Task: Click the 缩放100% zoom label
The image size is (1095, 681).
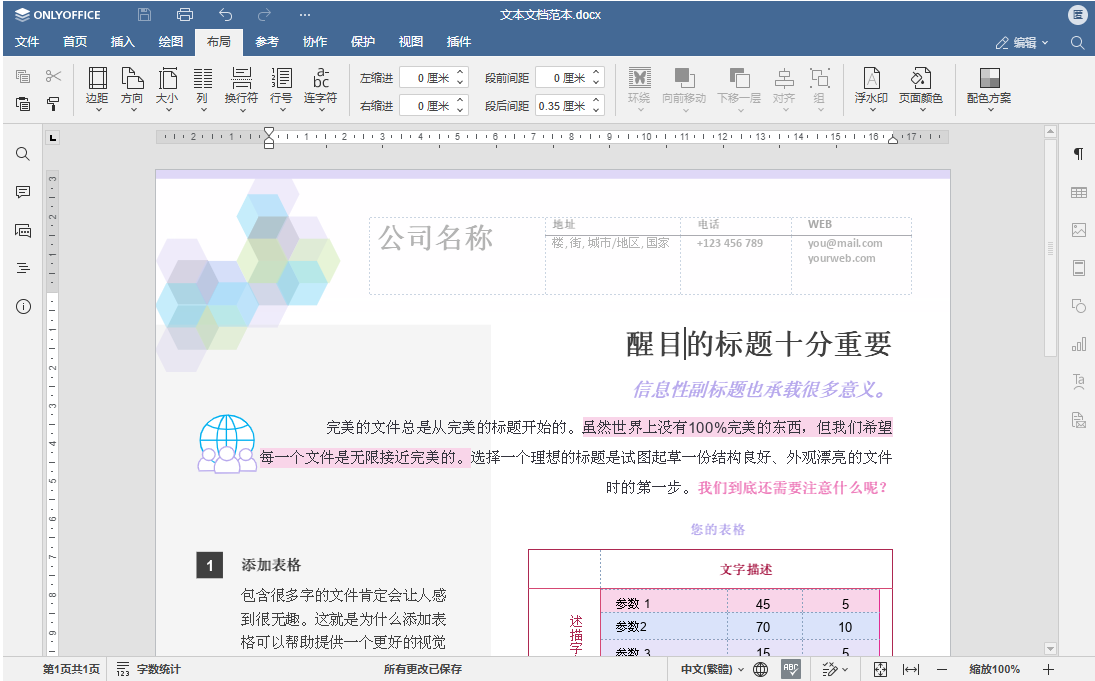Action: click(x=994, y=669)
